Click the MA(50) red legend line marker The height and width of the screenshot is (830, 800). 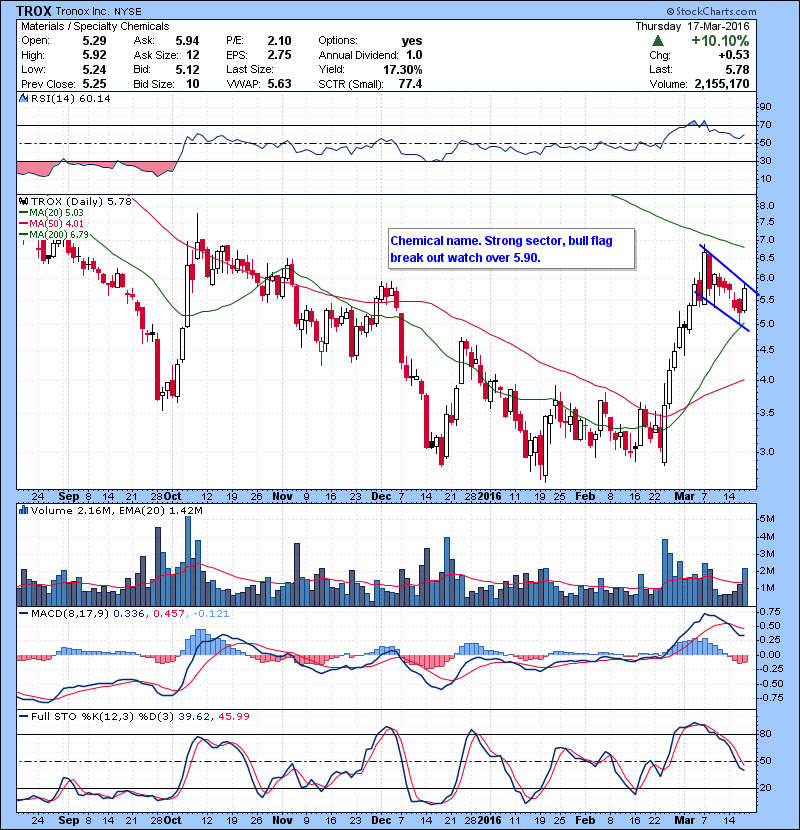23,224
